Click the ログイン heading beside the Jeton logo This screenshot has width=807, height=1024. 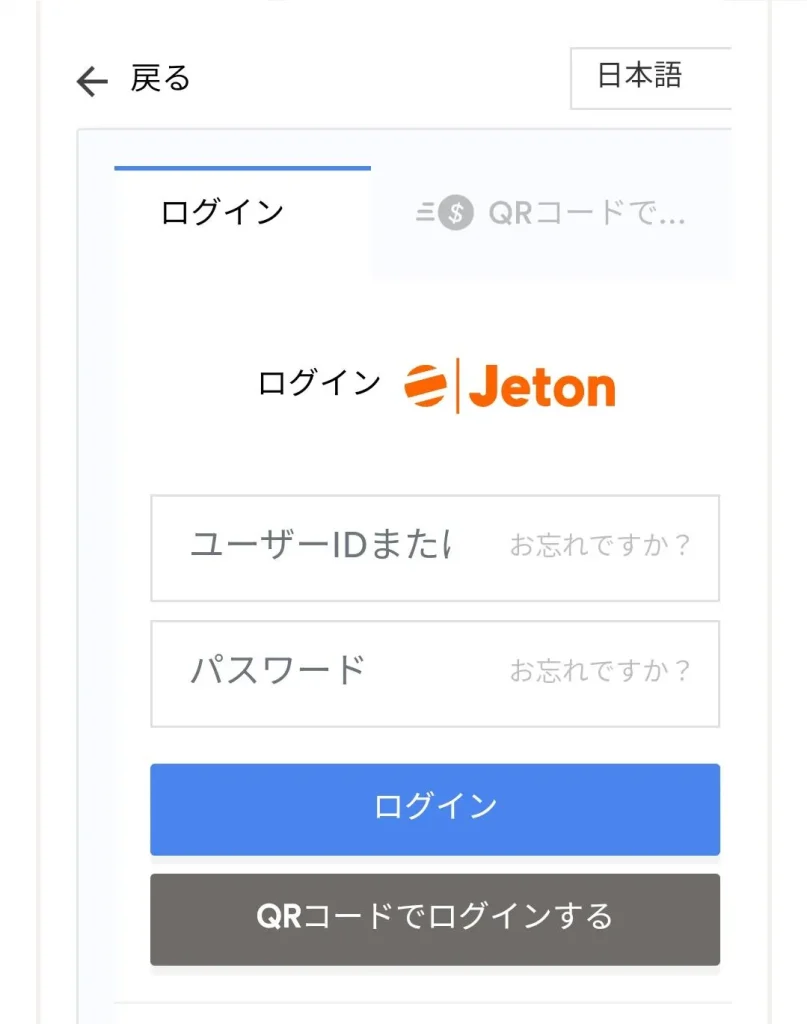click(x=319, y=383)
